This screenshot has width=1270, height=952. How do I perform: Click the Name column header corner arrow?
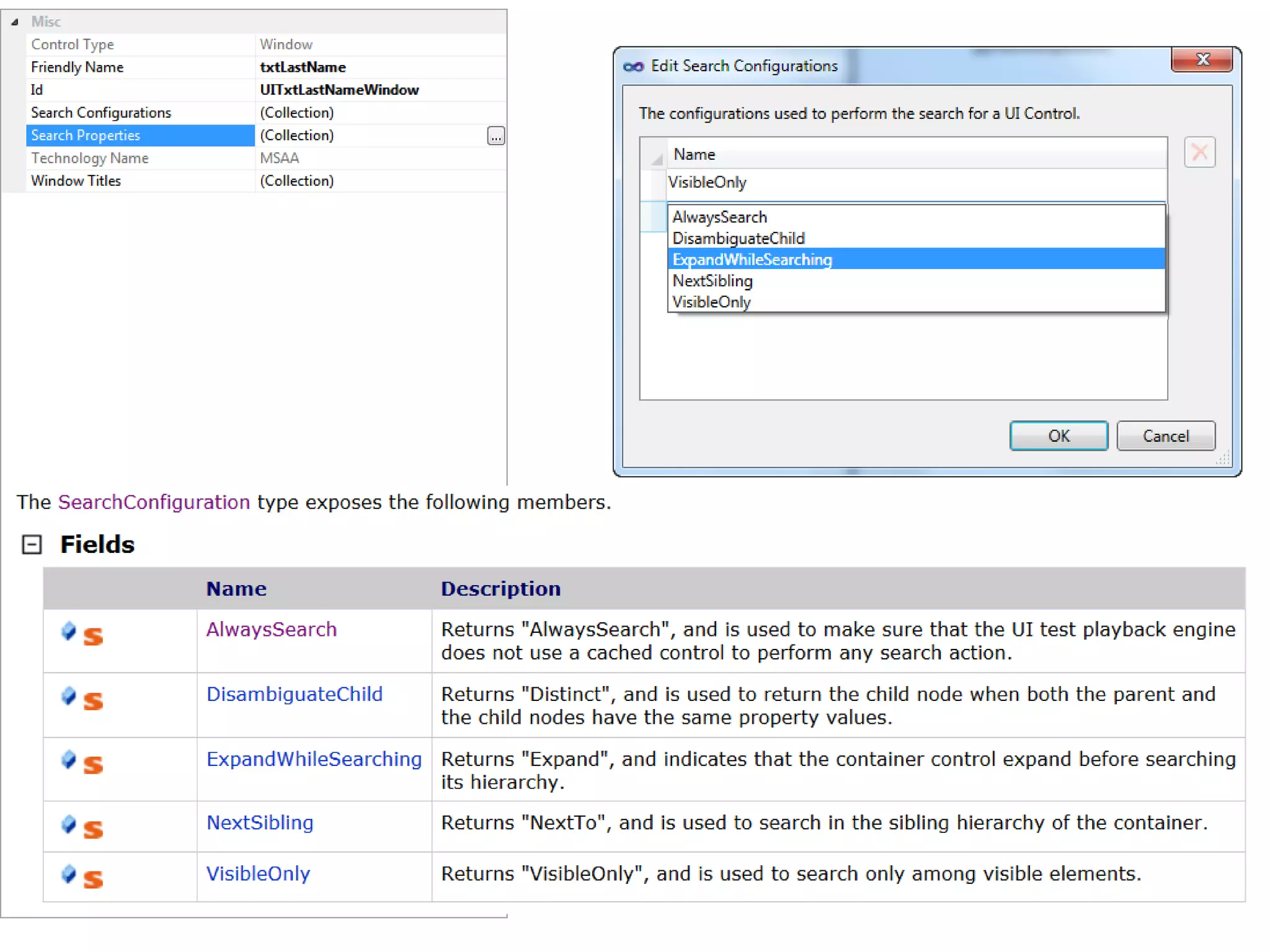tap(656, 159)
